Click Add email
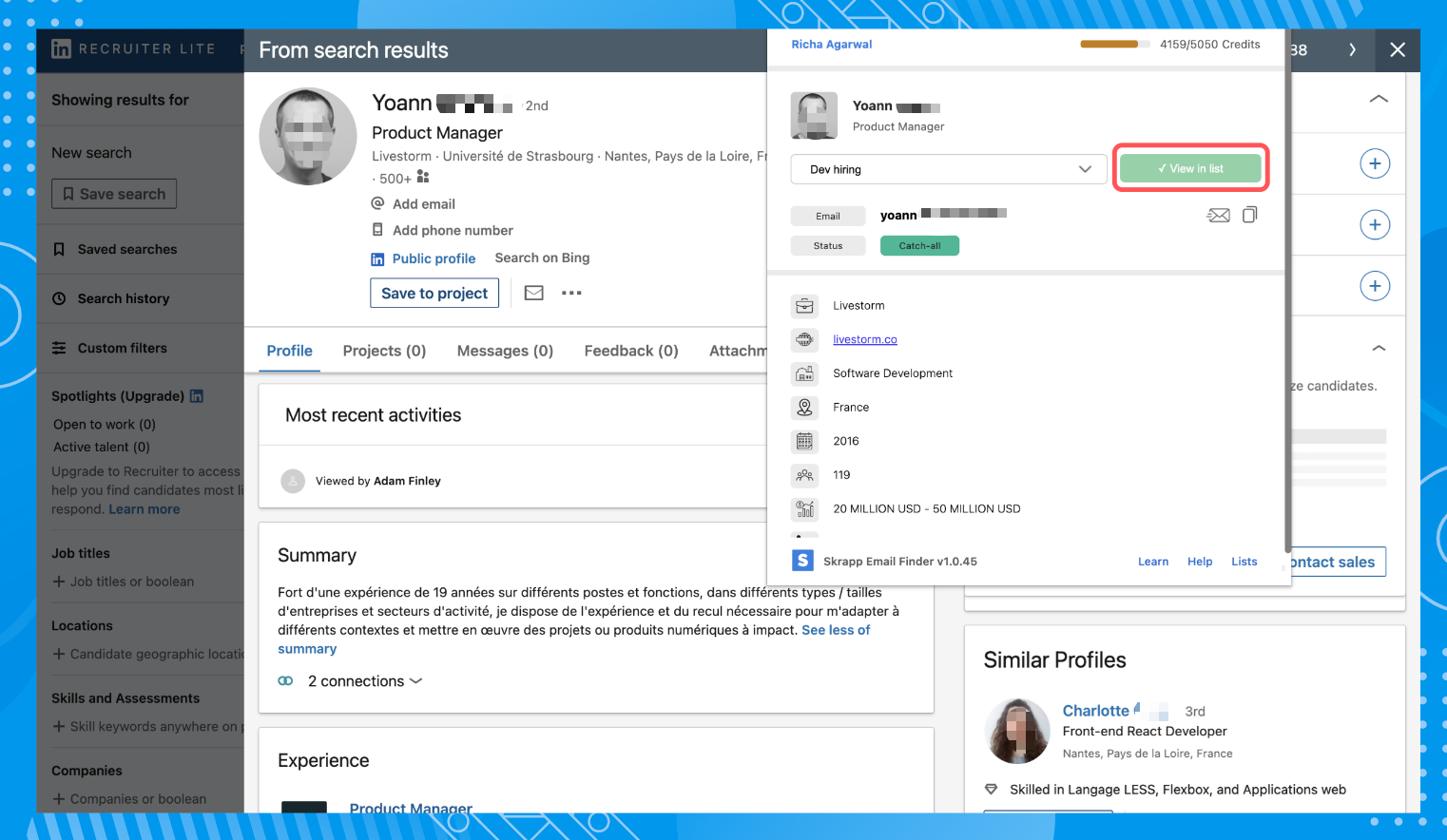The width and height of the screenshot is (1447, 840). tap(424, 203)
